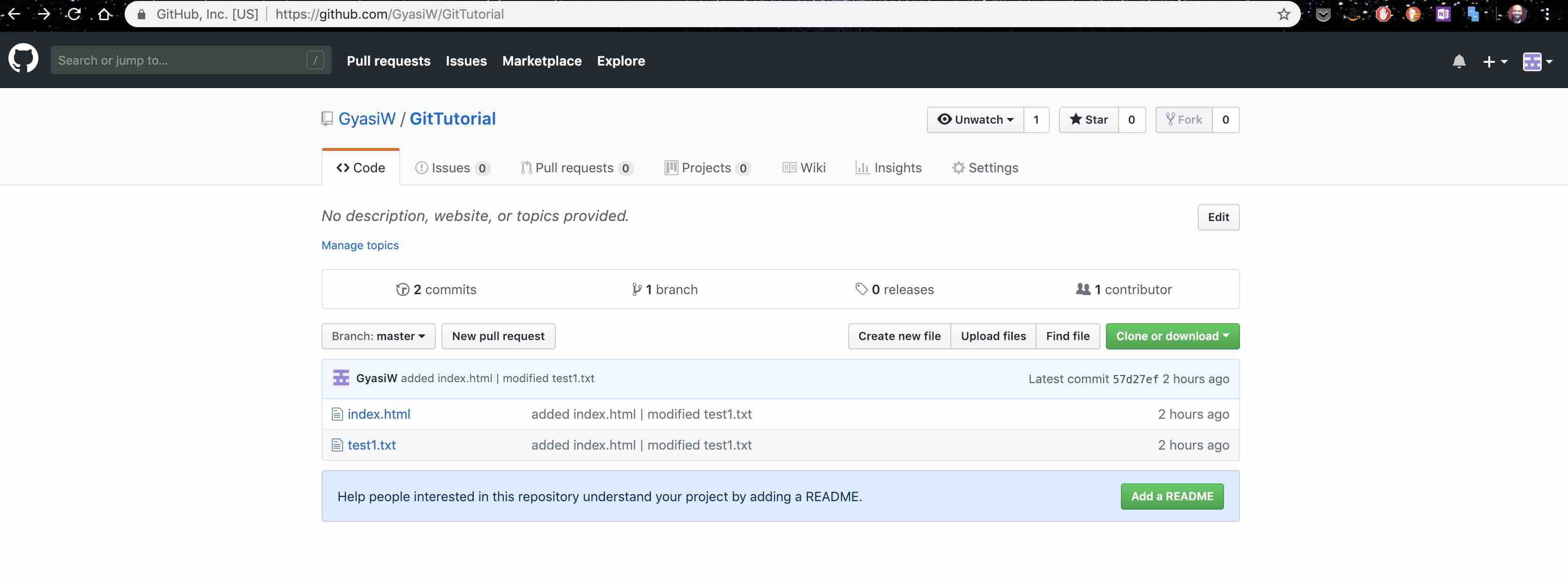Open the Pocket extension icon
Image resolution: width=1568 pixels, height=578 pixels.
[x=1323, y=14]
